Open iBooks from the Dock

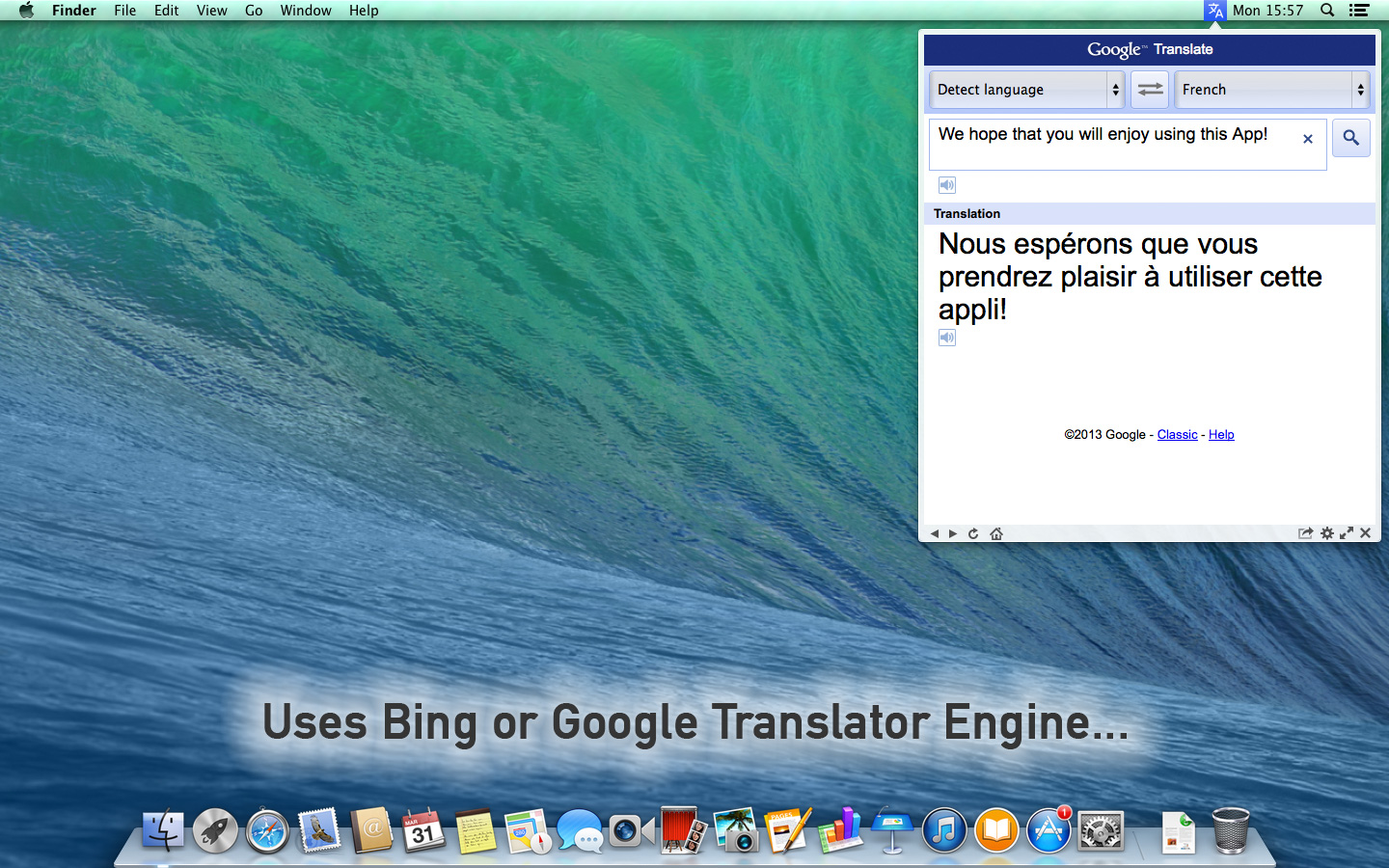(x=996, y=830)
